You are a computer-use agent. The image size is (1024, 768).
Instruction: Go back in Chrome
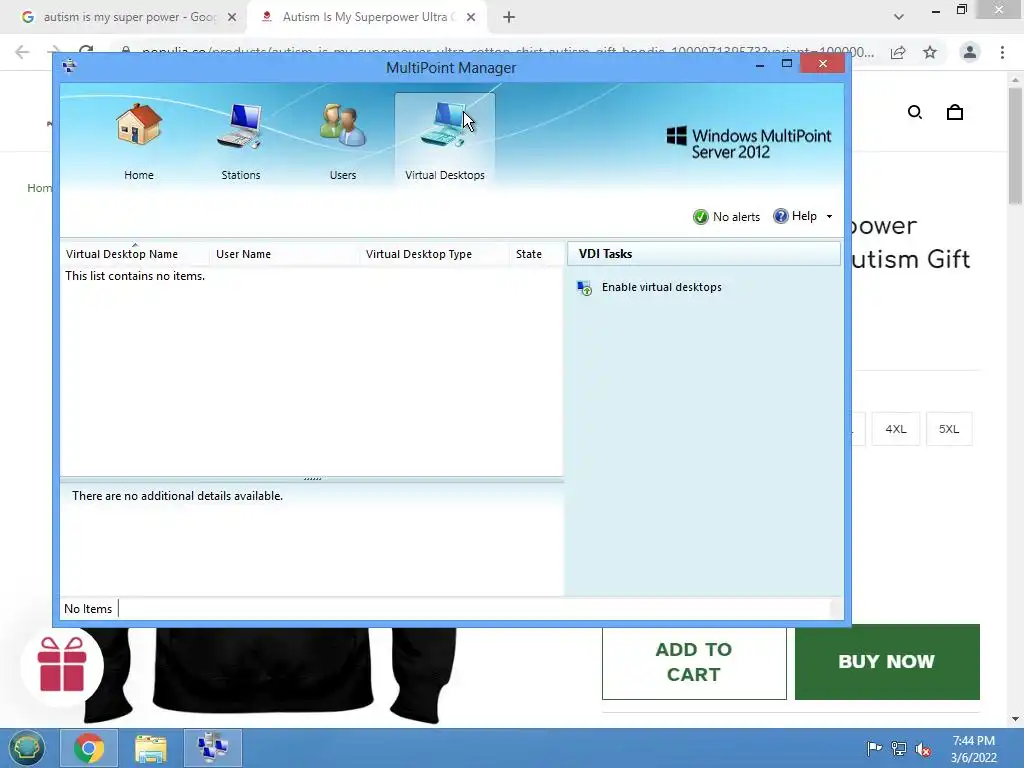click(x=22, y=52)
